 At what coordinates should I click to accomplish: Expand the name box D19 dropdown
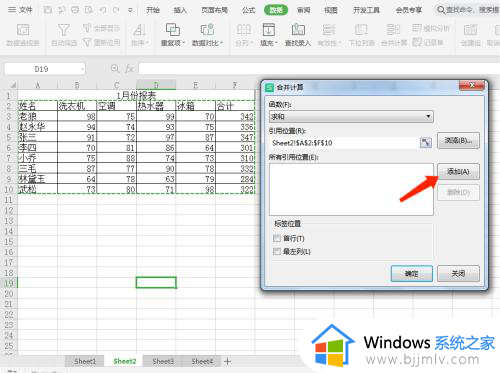pyautogui.click(x=82, y=69)
